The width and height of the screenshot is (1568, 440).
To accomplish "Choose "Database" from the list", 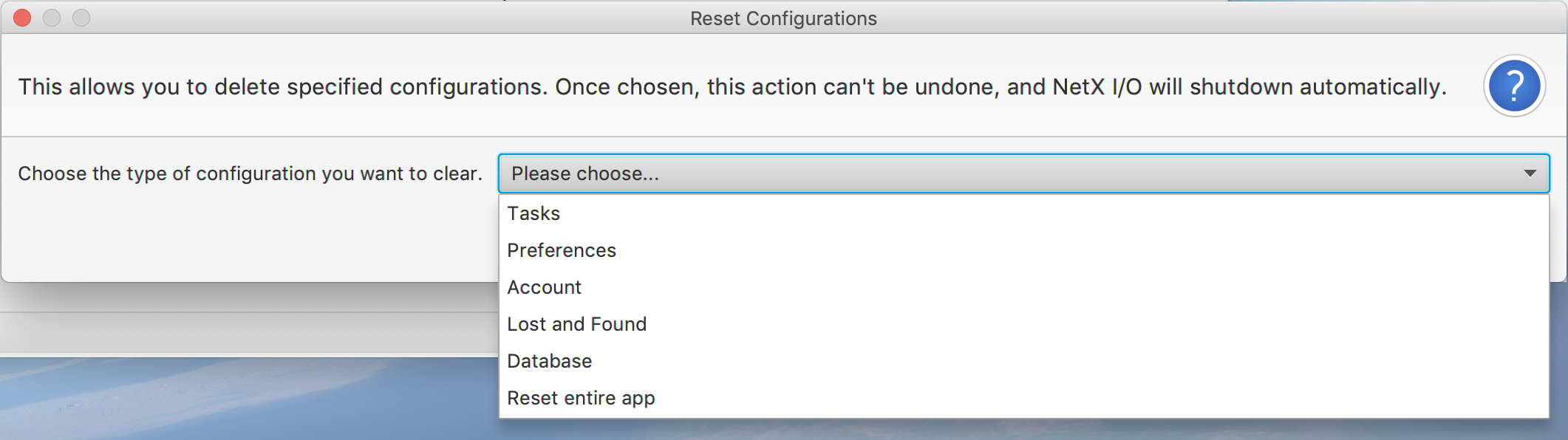I will point(550,361).
